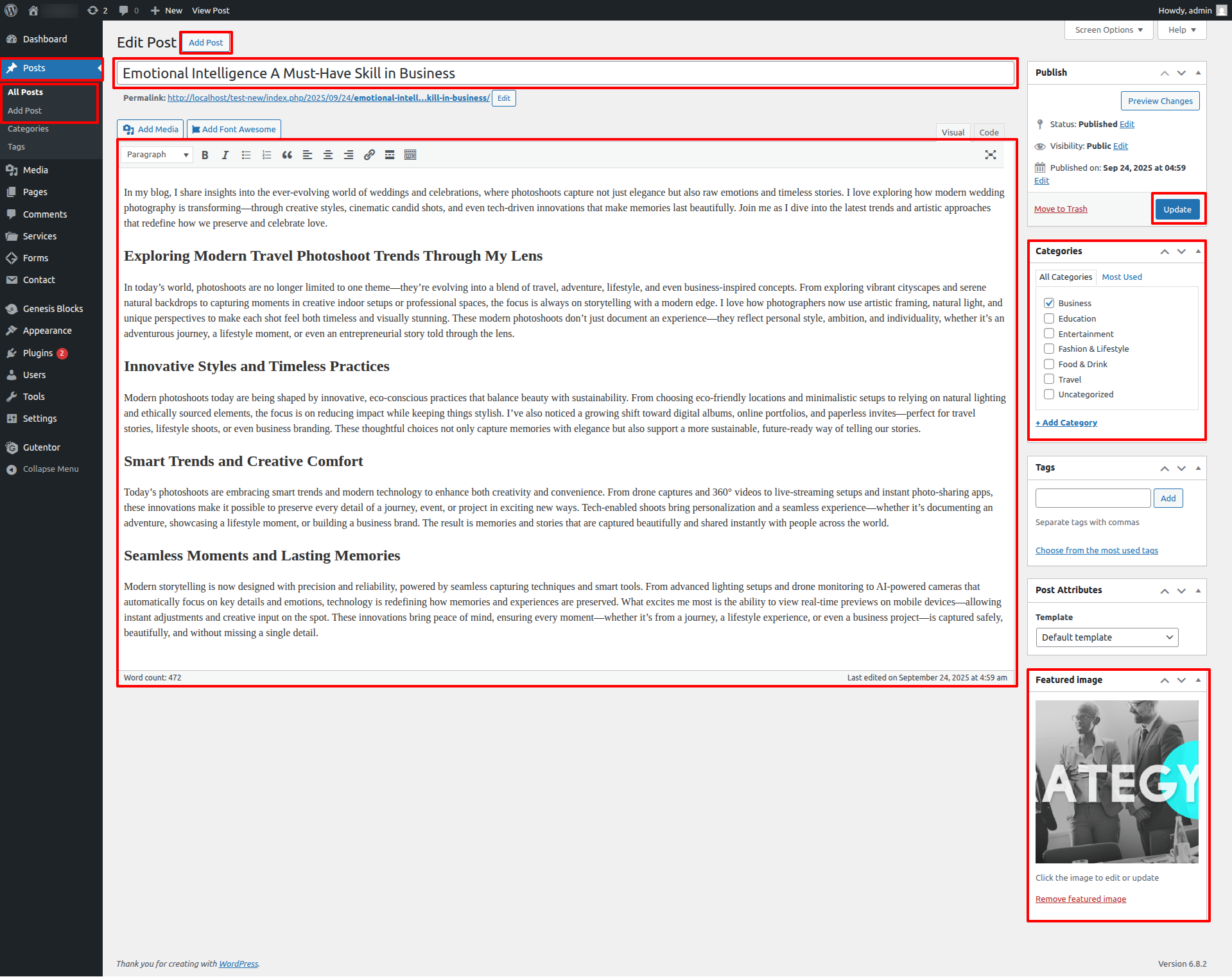Click into the Tags input field
The image size is (1232, 977).
pos(1093,498)
